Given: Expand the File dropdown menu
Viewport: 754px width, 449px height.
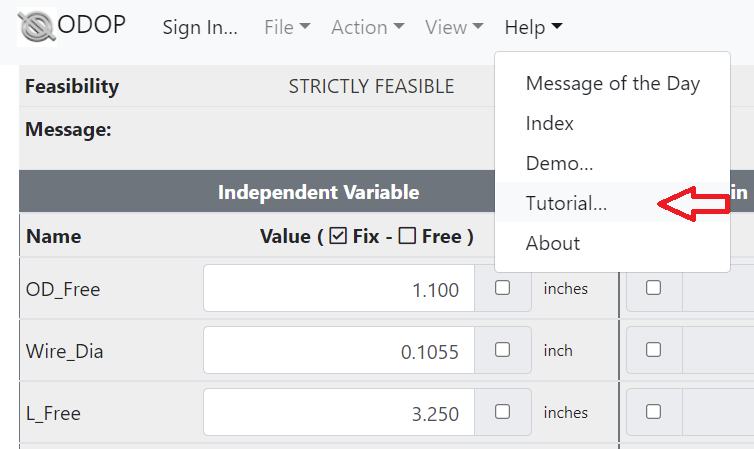Looking at the screenshot, I should click(x=287, y=27).
